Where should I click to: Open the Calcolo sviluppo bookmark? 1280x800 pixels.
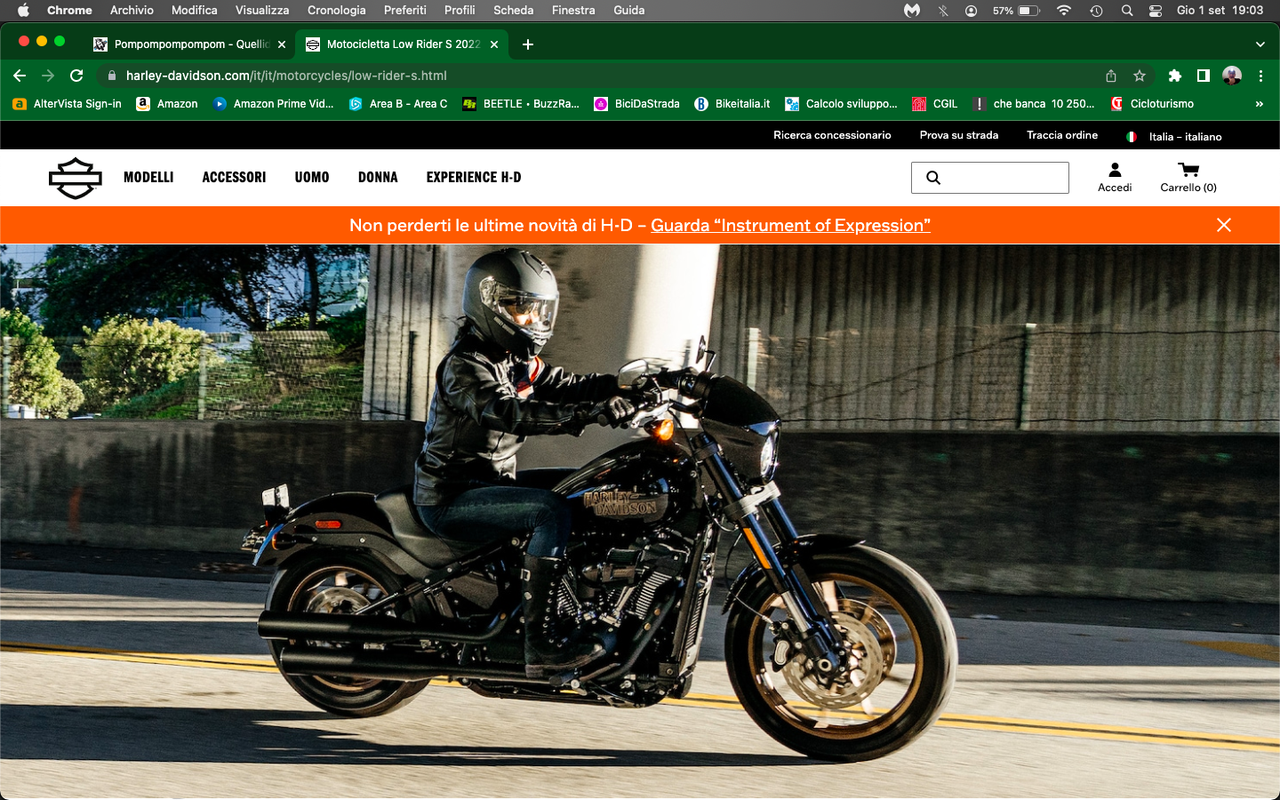click(x=841, y=104)
